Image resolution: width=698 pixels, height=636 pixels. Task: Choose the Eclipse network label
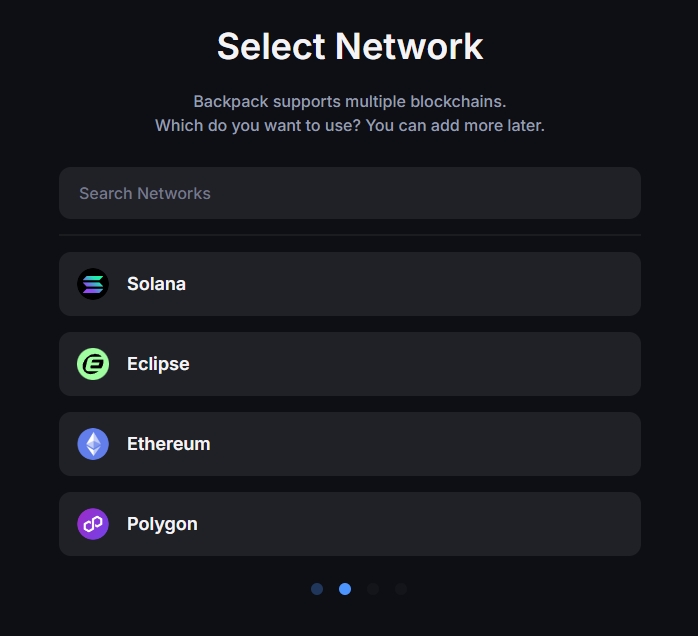click(158, 364)
